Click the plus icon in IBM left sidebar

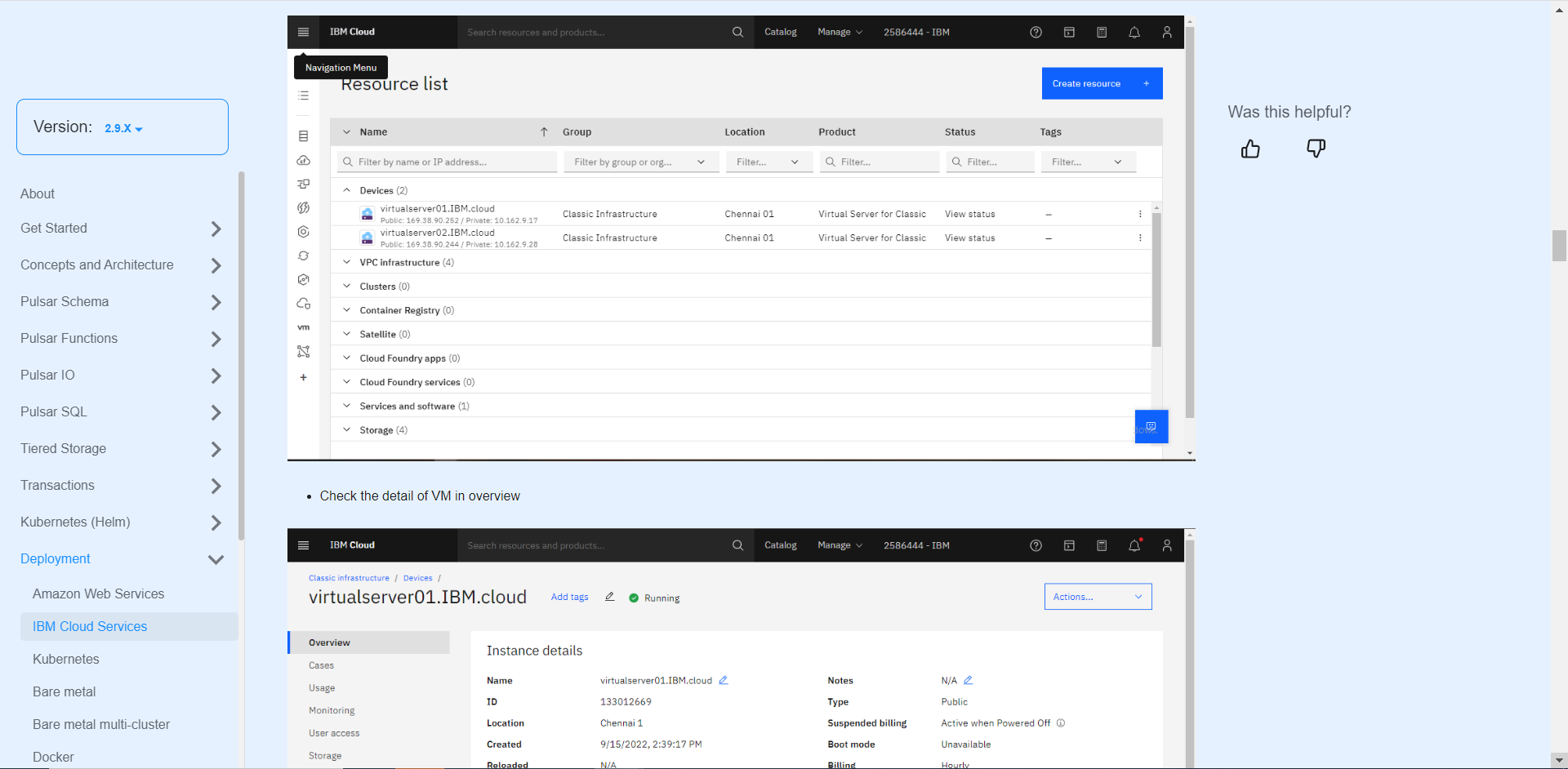[x=303, y=377]
